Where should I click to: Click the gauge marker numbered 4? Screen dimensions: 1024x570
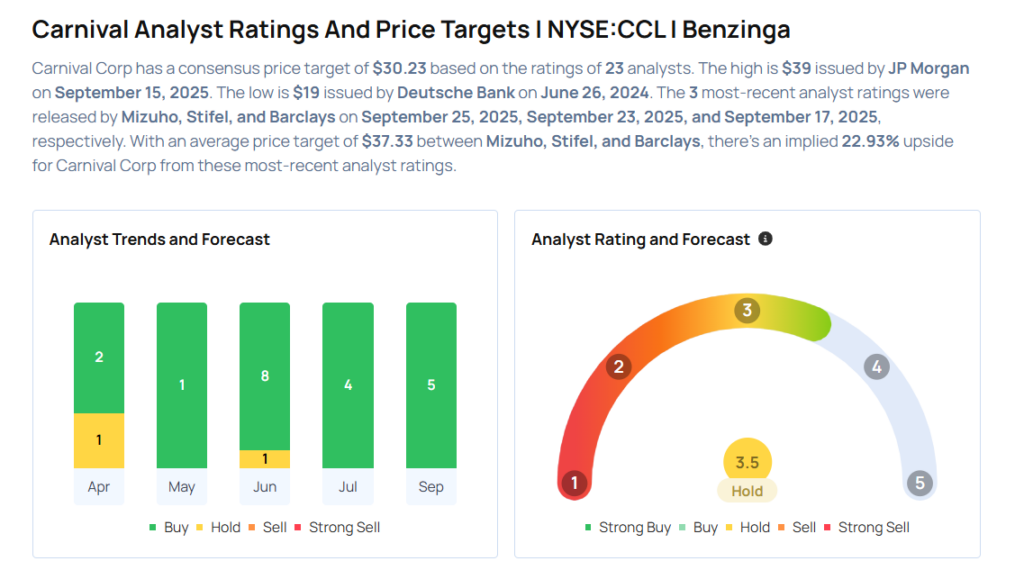click(876, 367)
